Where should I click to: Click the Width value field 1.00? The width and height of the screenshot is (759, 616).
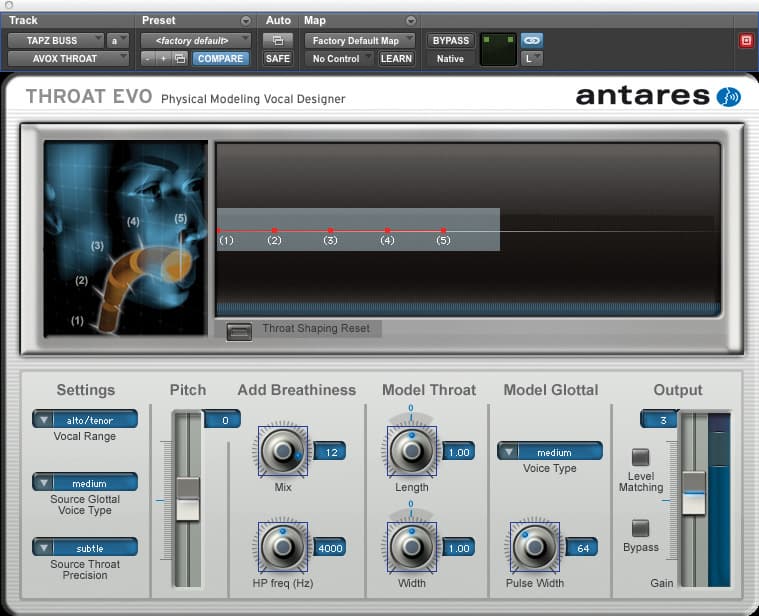tap(459, 548)
